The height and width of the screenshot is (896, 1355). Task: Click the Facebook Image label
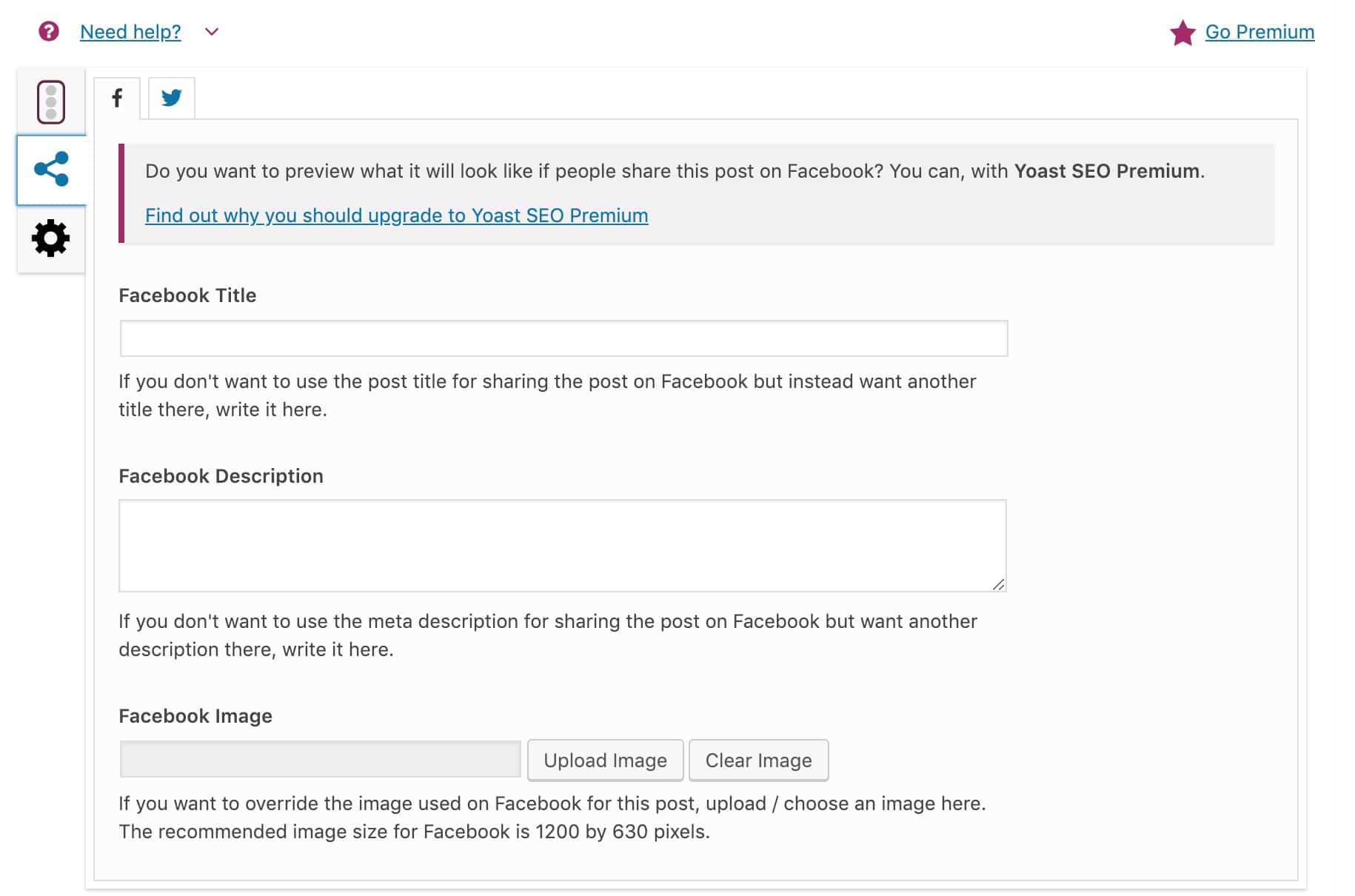(195, 716)
